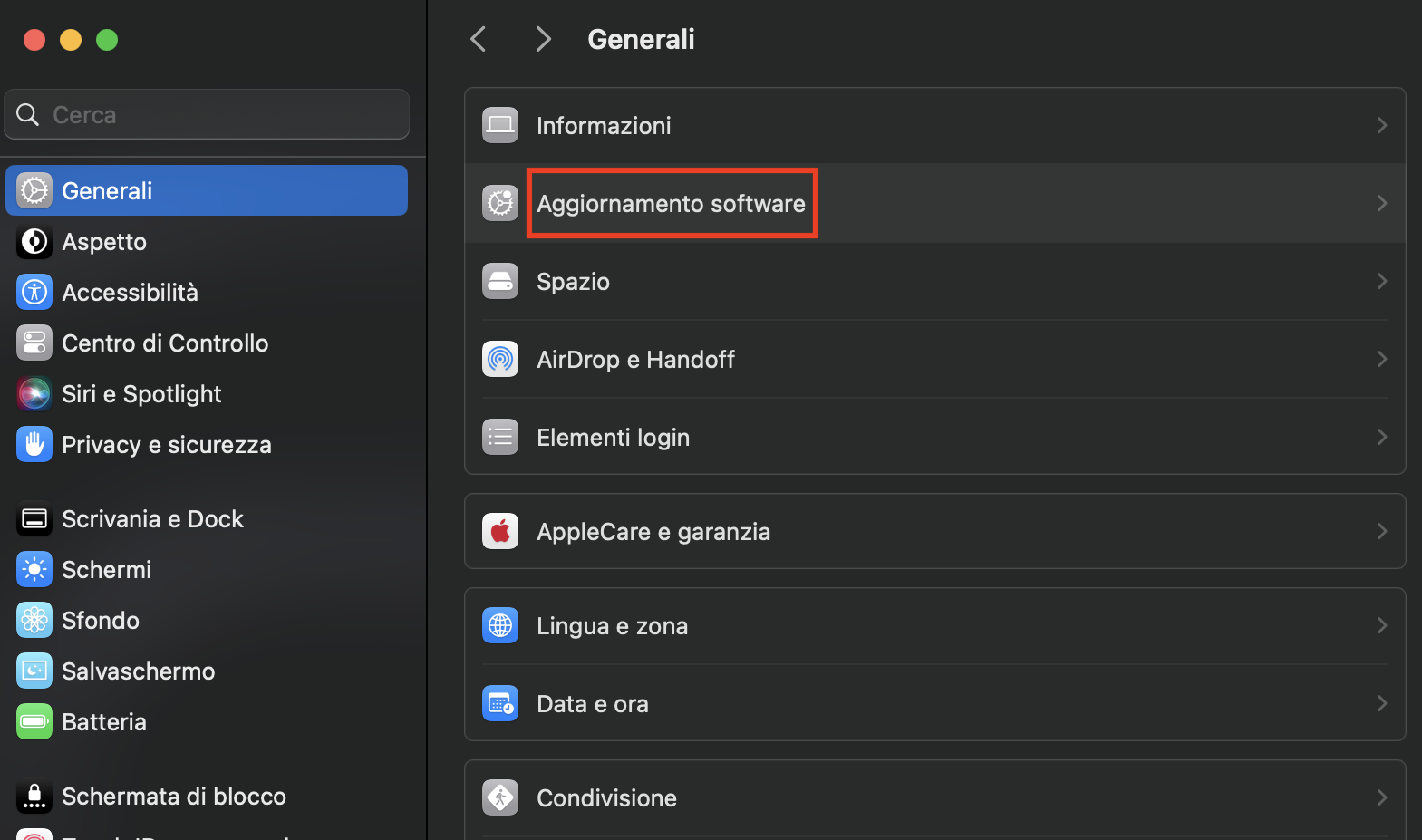Click the Sfondo flower icon
The image size is (1422, 840).
(x=34, y=620)
